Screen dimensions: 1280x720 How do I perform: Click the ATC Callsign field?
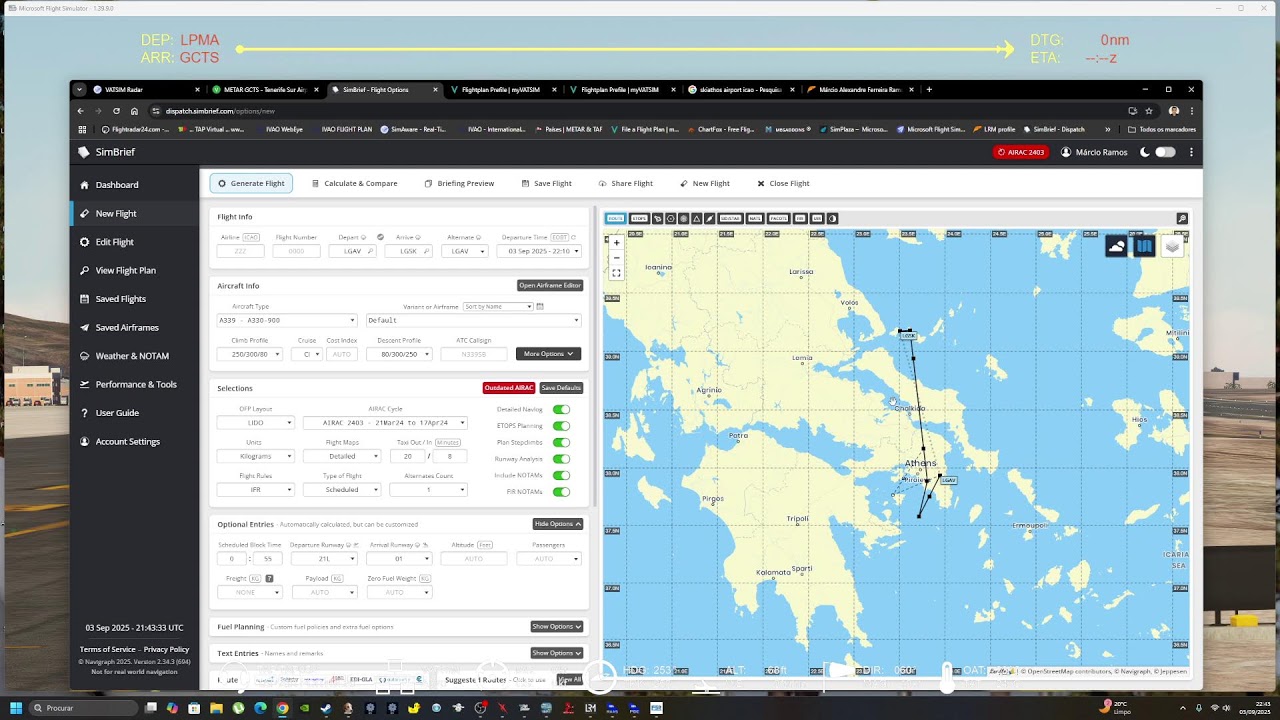473,354
